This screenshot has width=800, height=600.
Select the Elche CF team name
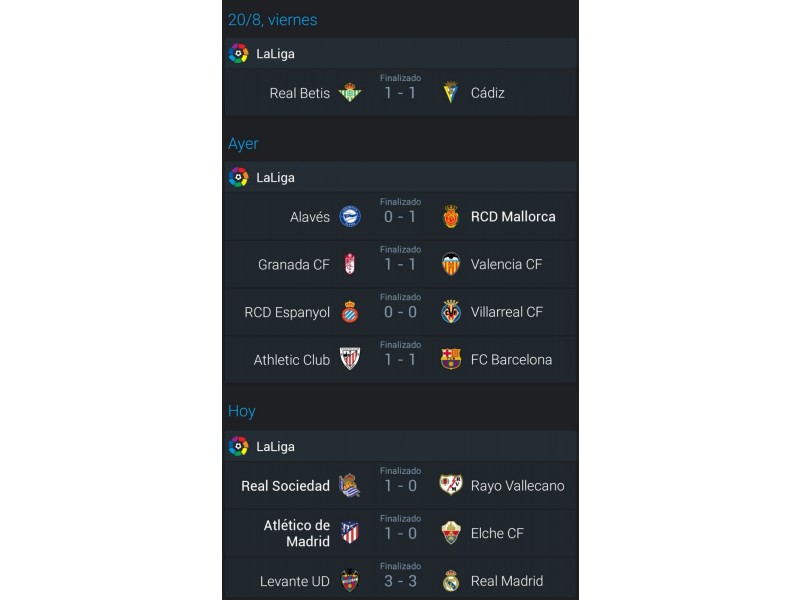tap(497, 533)
